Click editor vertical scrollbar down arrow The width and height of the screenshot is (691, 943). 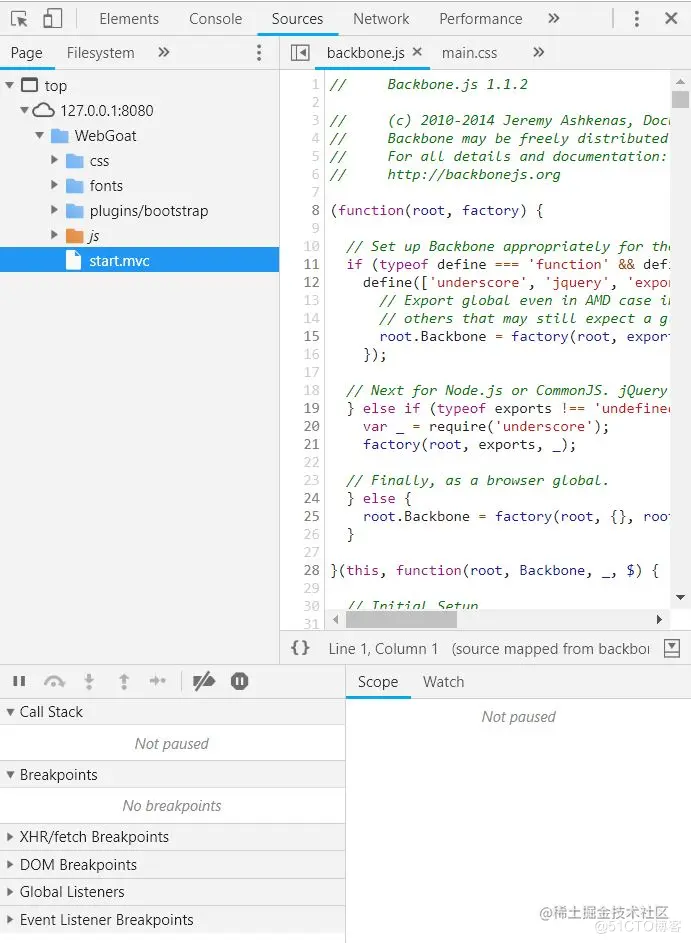tap(680, 597)
